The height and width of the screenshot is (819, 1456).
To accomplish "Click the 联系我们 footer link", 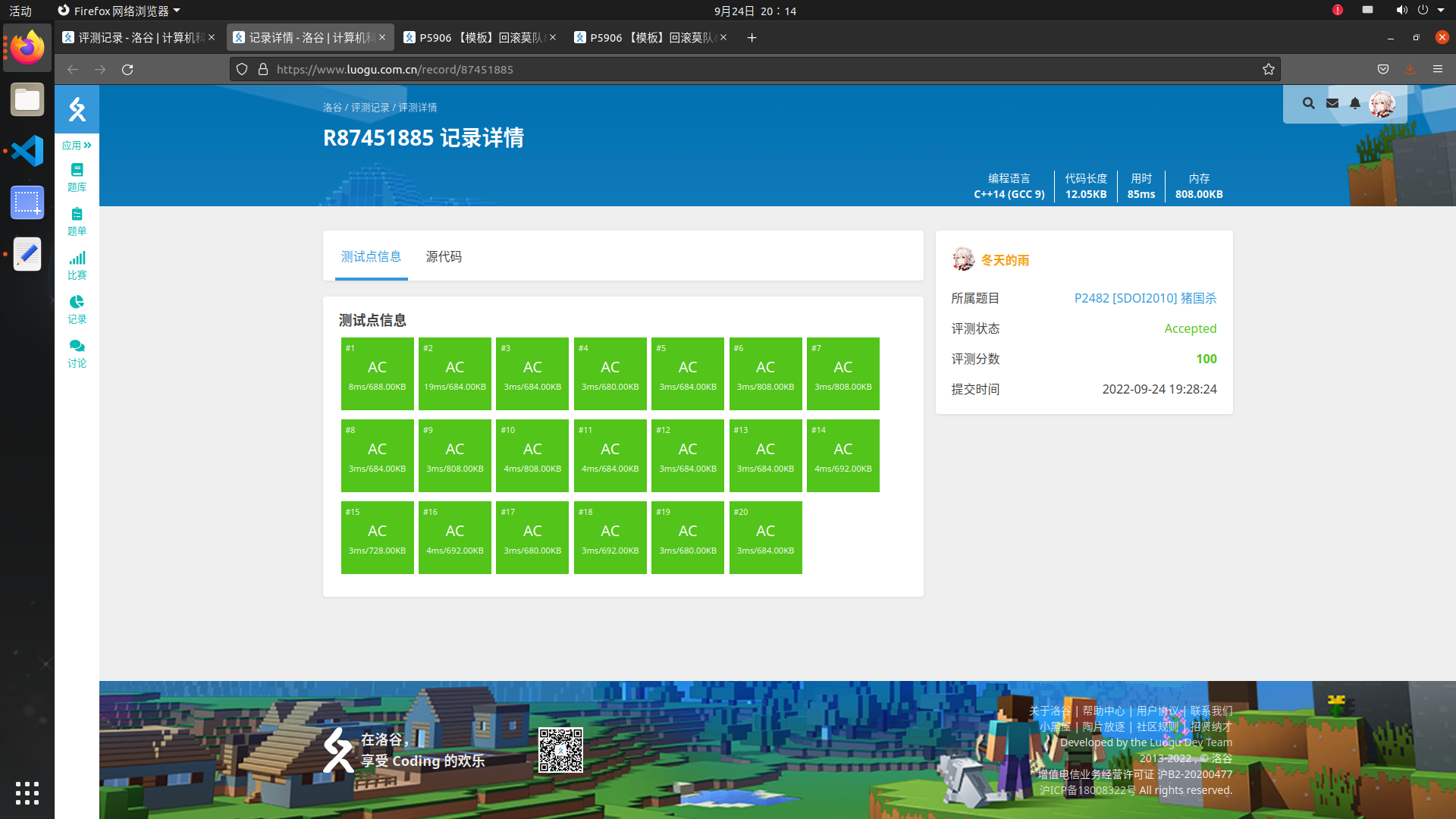I will (x=1211, y=711).
